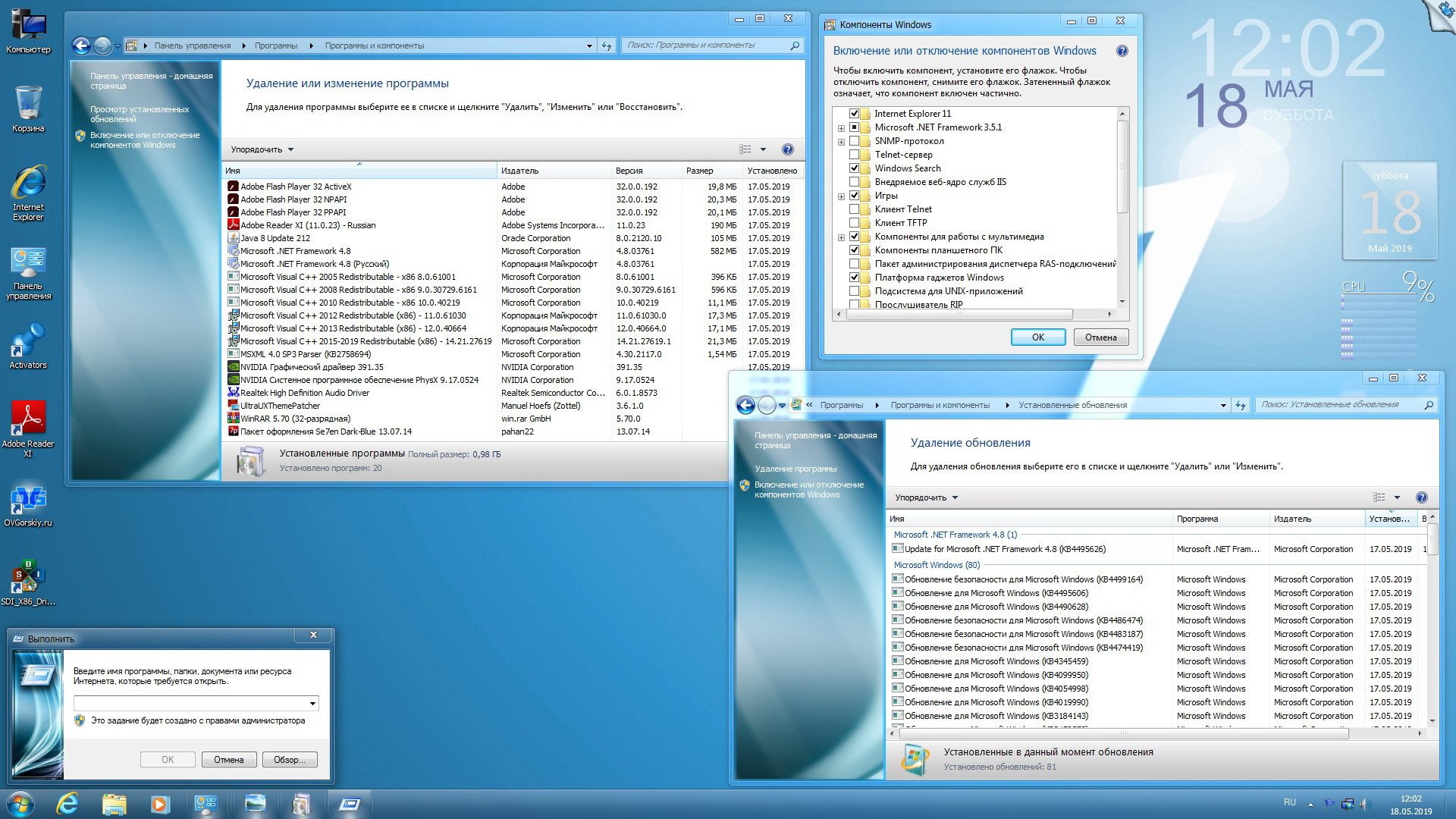Open the Упорядочить dropdown in programs window

[262, 149]
